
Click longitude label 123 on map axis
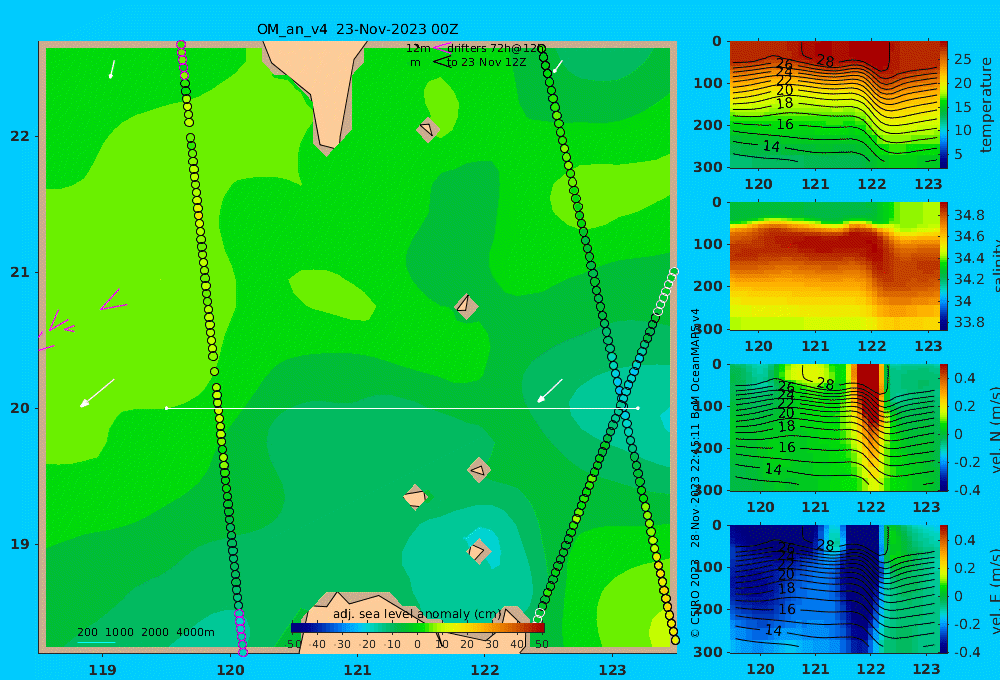coord(613,670)
